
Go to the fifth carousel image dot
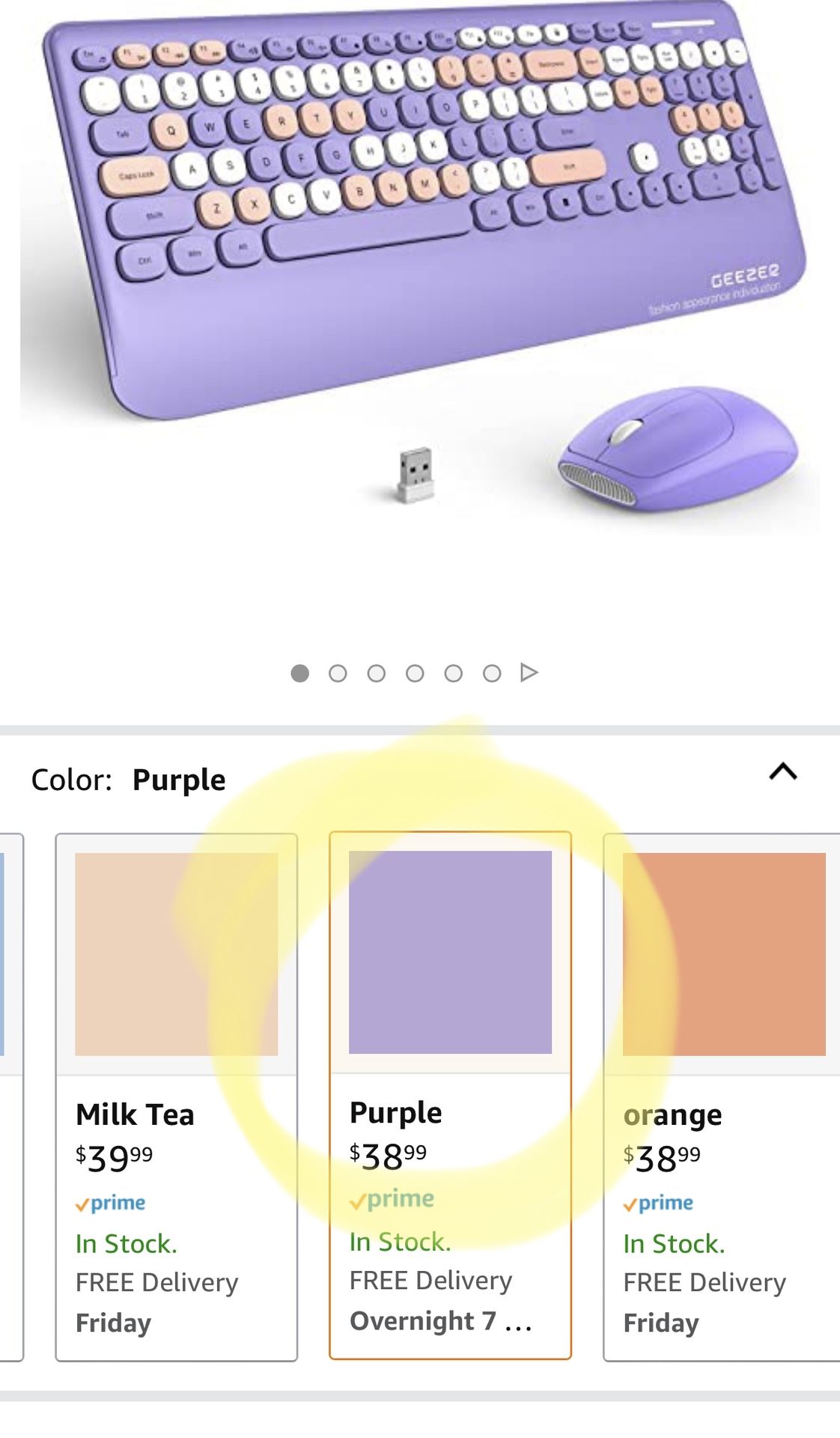click(453, 673)
